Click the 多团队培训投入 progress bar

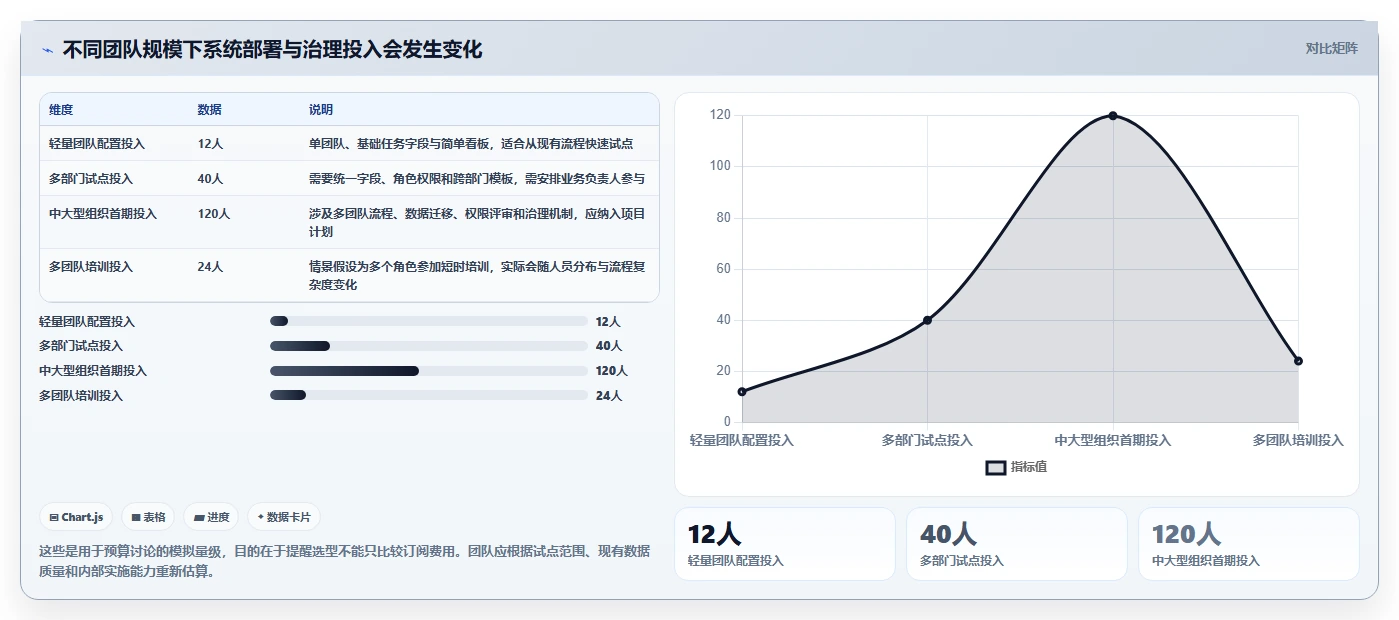pos(428,395)
